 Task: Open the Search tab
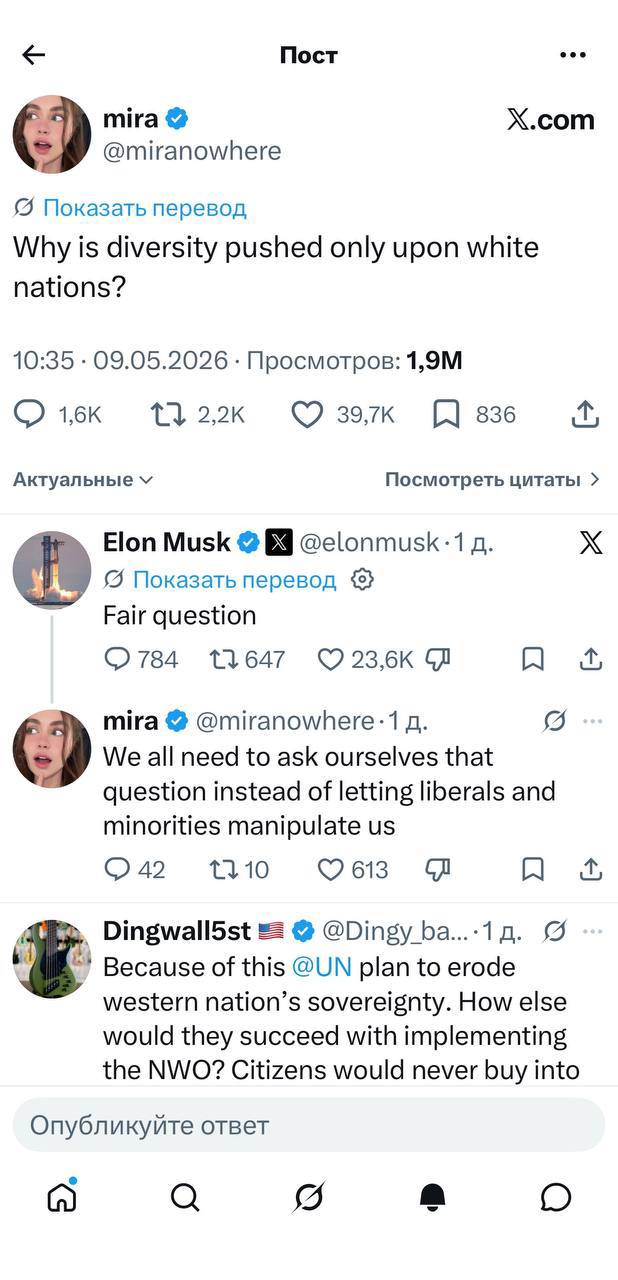[185, 1197]
